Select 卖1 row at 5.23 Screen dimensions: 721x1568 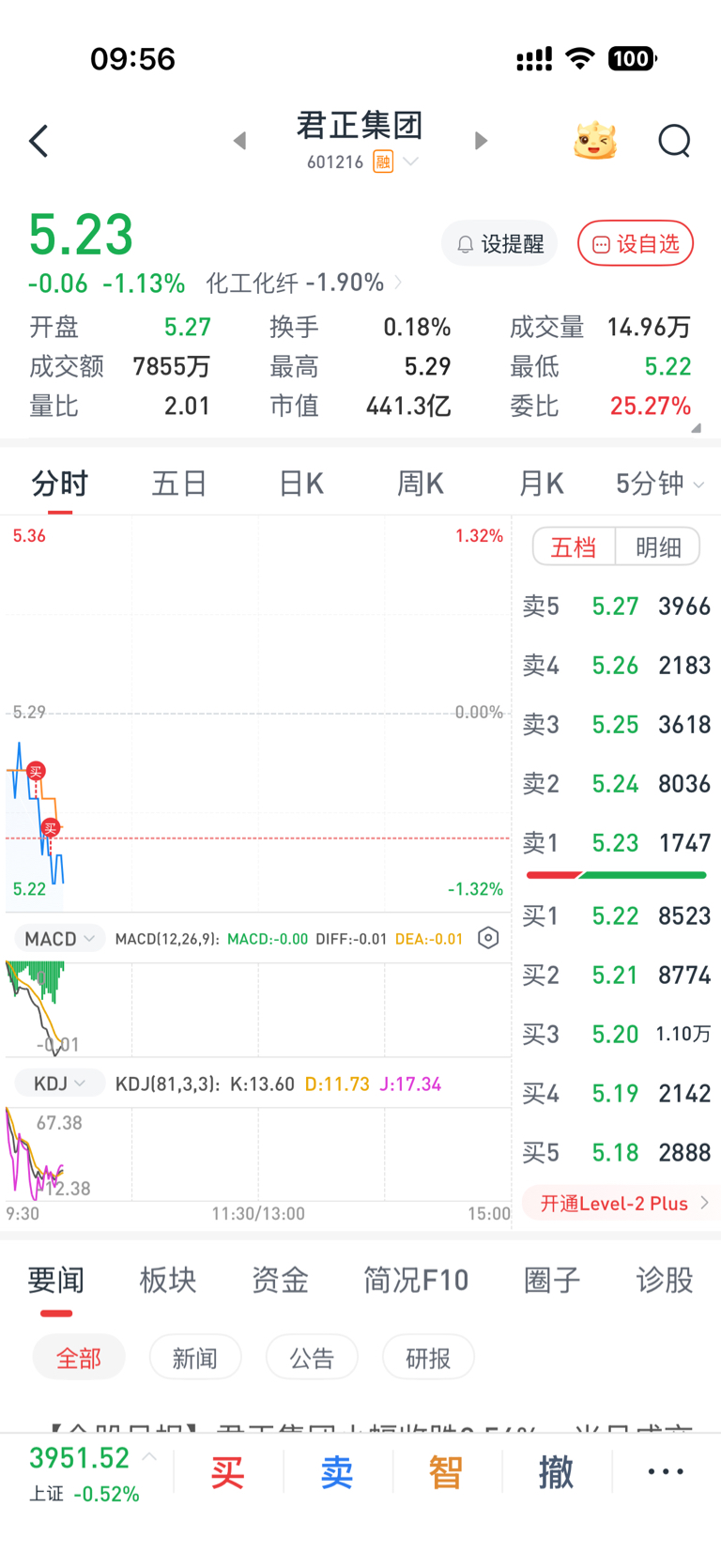pos(617,843)
